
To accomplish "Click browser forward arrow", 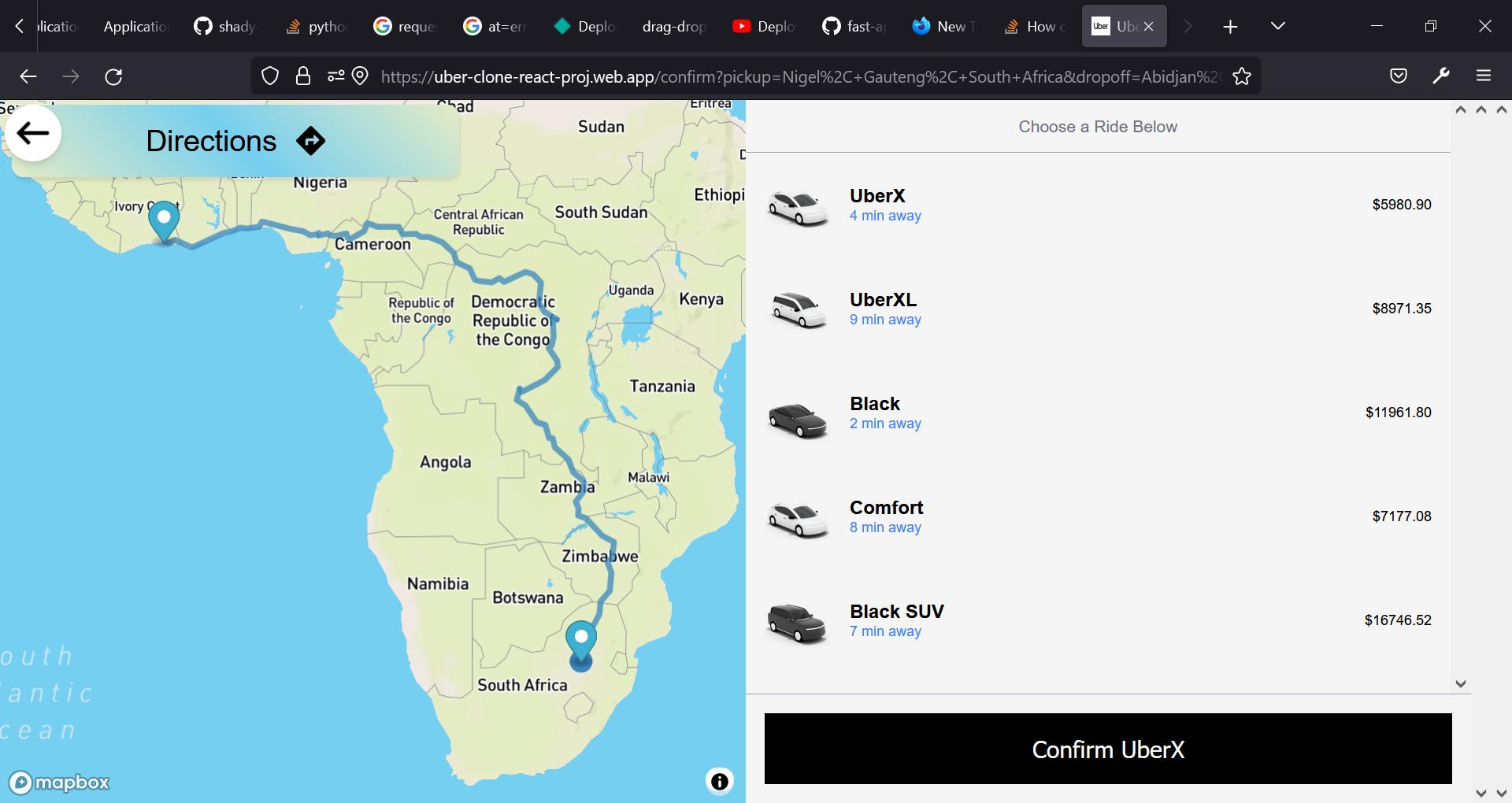I will point(71,76).
